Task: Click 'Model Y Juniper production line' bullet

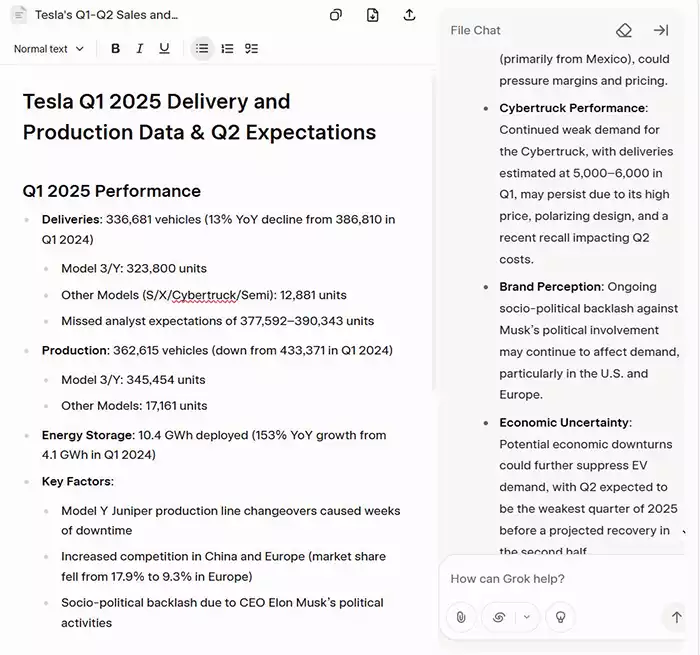Action: click(x=231, y=521)
